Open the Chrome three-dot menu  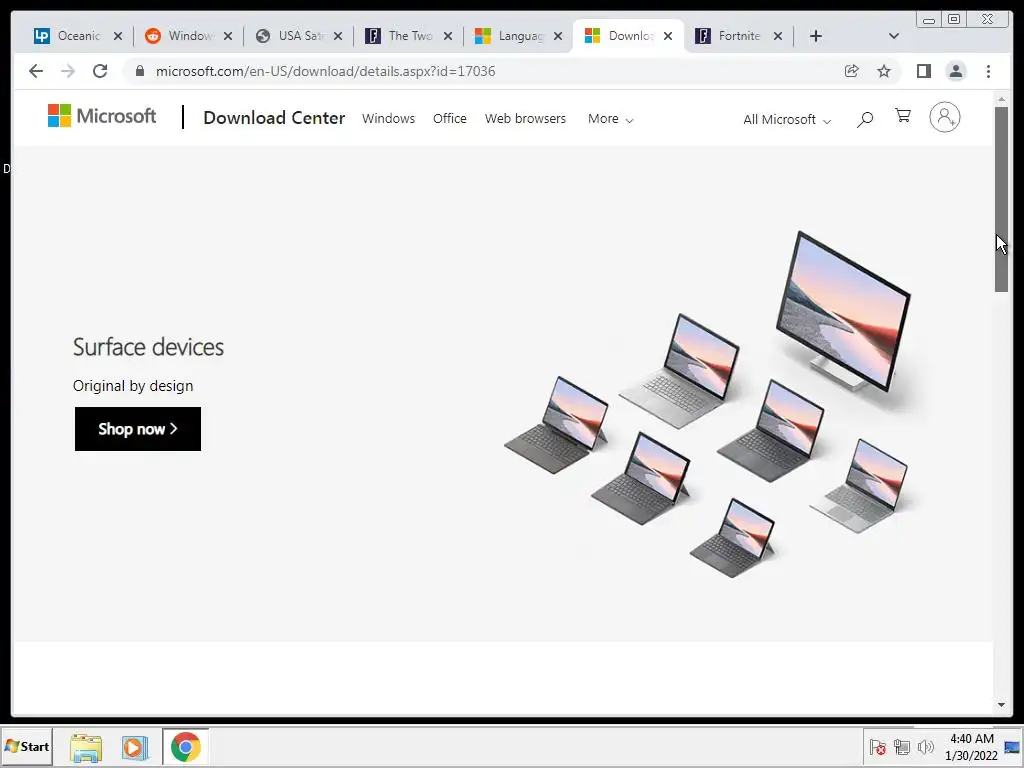click(988, 71)
